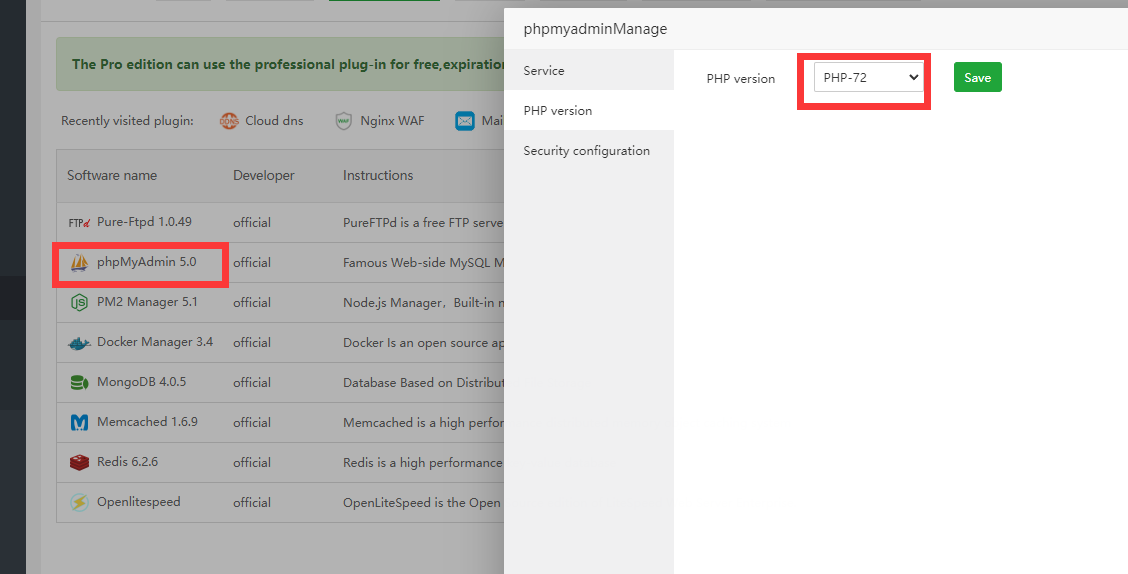
Task: Click 'official' in the Openlitespeed row
Action: coord(252,502)
